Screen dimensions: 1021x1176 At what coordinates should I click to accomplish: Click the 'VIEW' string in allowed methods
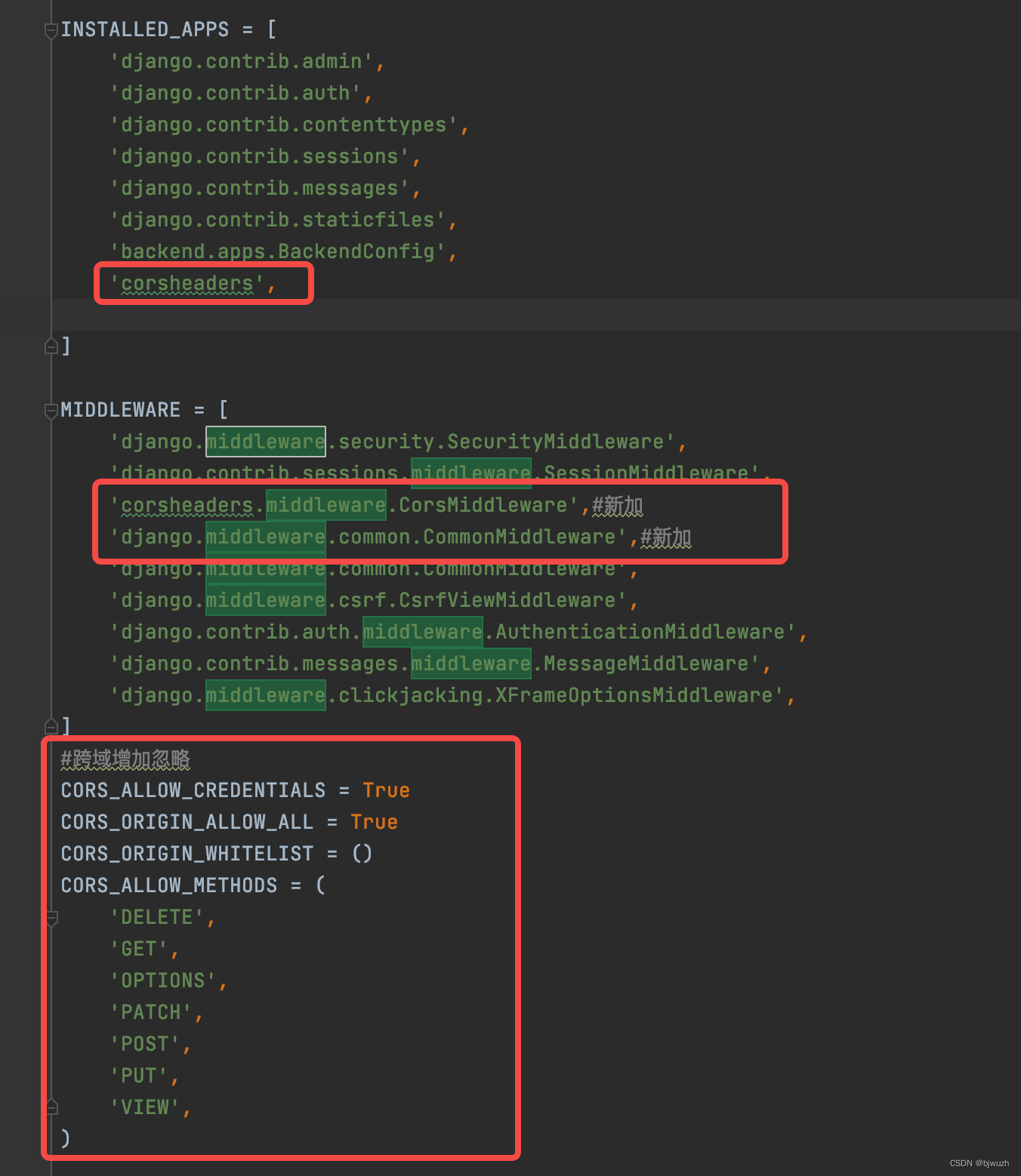click(150, 1107)
